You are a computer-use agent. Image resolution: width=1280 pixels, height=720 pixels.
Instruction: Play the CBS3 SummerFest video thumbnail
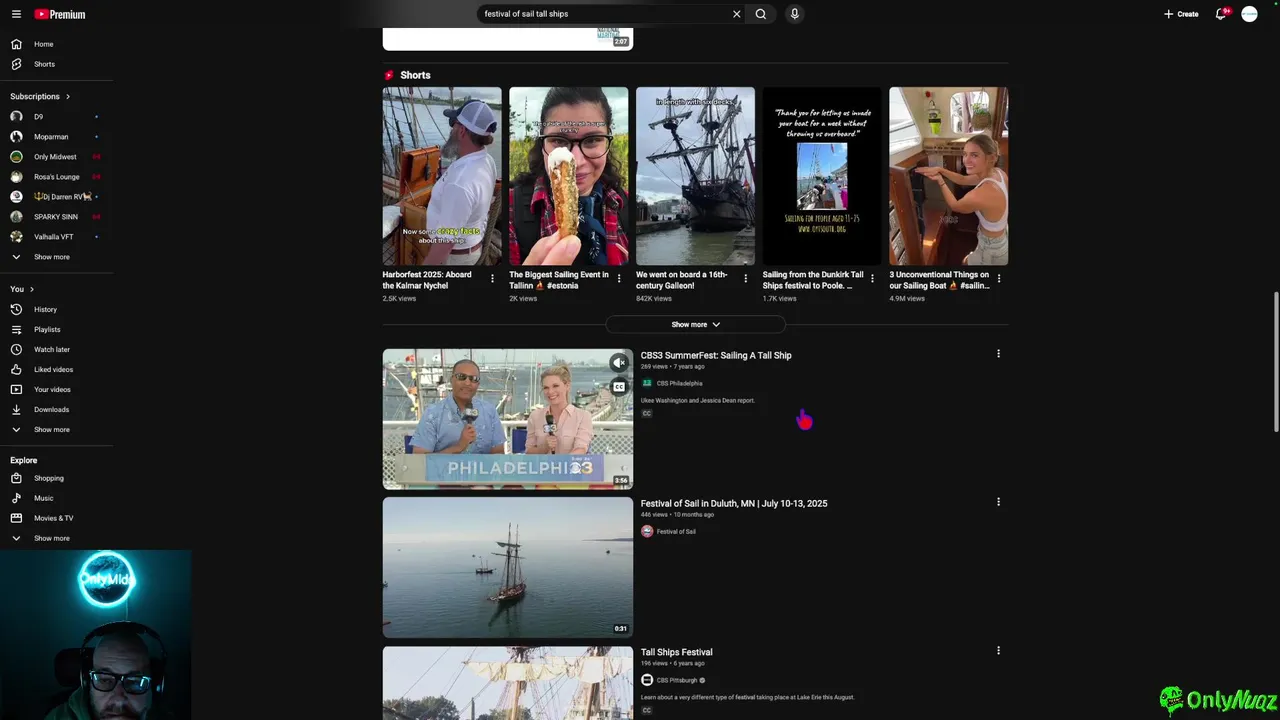click(x=508, y=419)
